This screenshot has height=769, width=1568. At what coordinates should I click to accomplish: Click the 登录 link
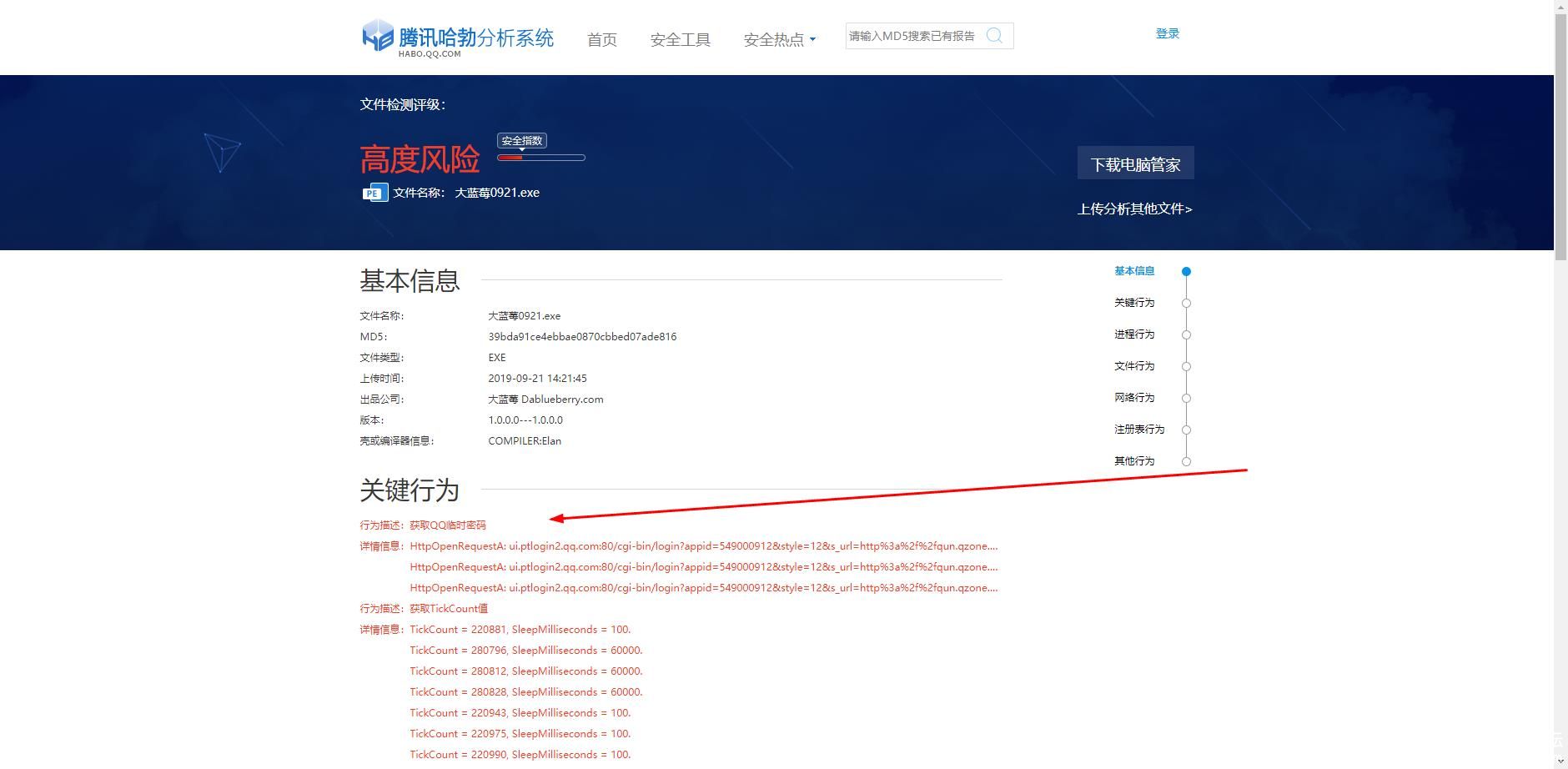tap(1168, 33)
